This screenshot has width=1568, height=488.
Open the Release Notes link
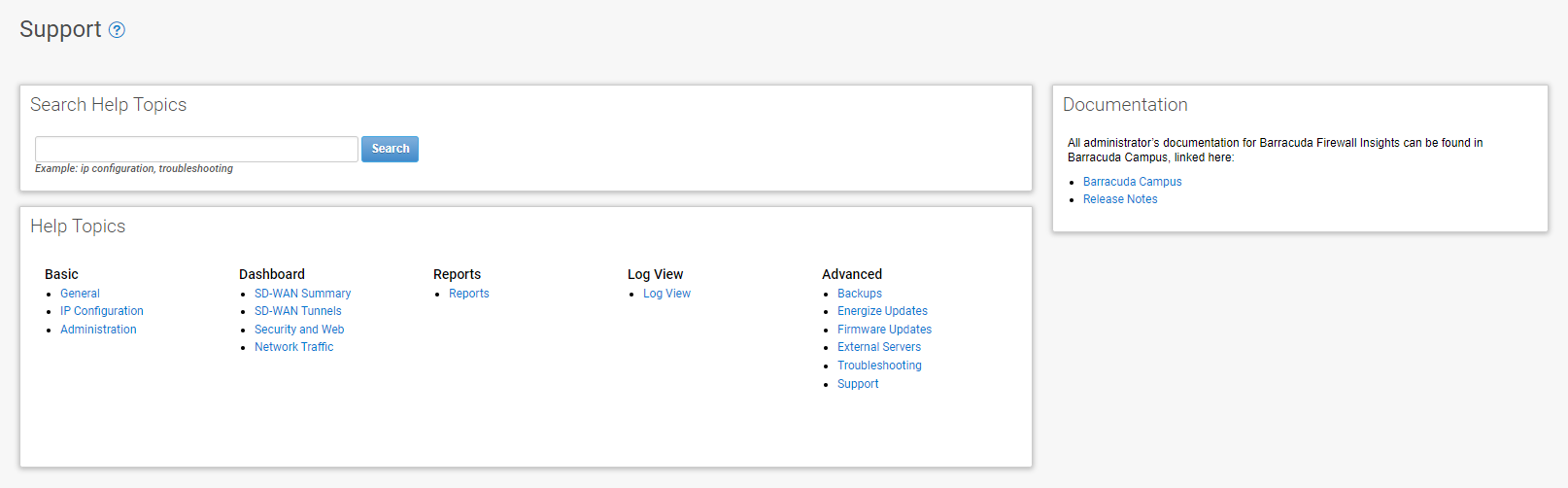pos(1120,199)
